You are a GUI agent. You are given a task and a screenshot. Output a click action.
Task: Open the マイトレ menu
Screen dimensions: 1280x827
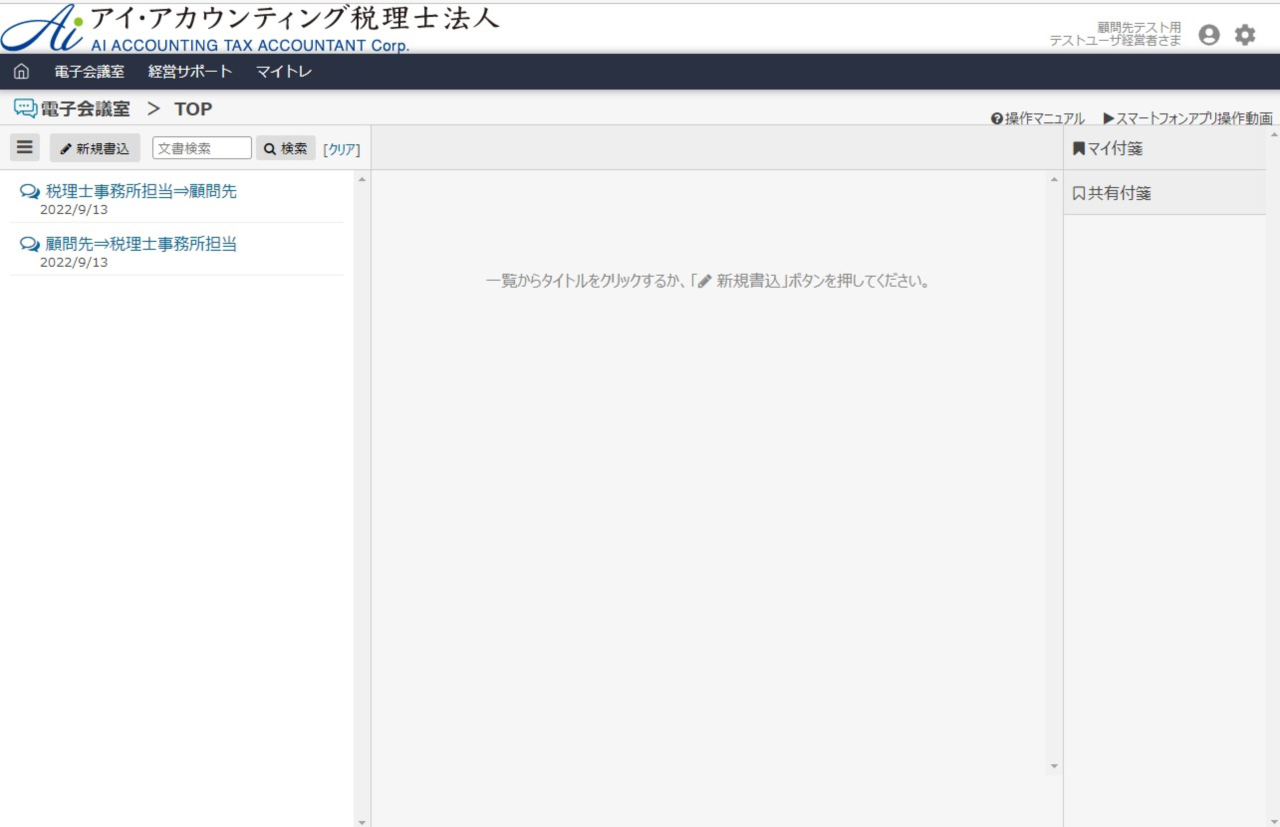(284, 72)
